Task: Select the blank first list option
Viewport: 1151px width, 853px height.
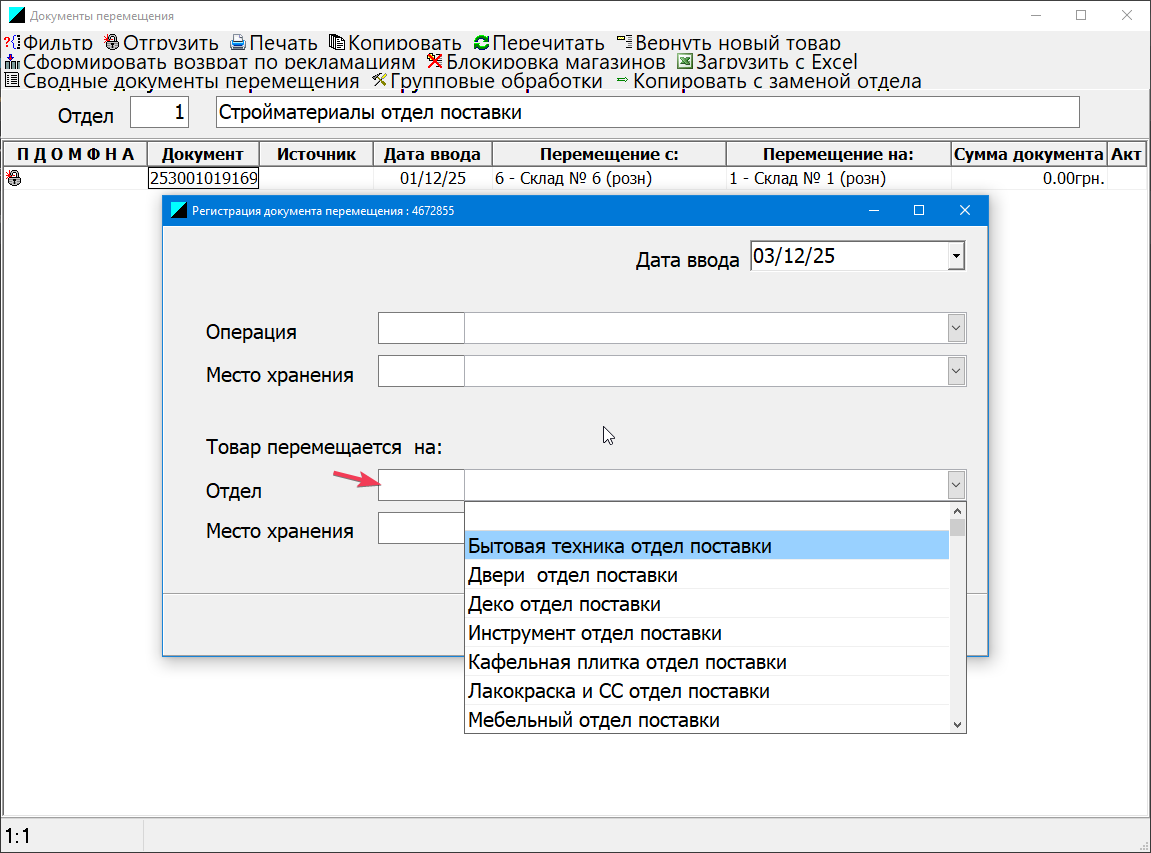Action: [x=707, y=517]
